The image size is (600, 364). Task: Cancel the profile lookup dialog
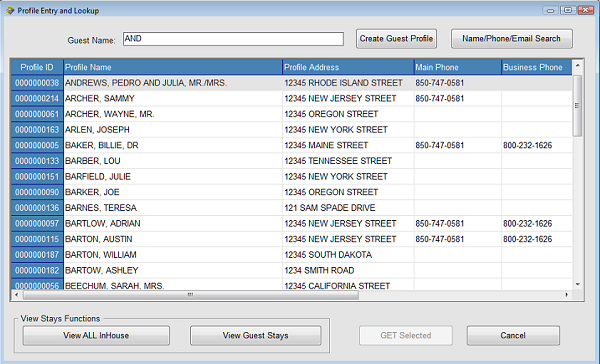513,335
